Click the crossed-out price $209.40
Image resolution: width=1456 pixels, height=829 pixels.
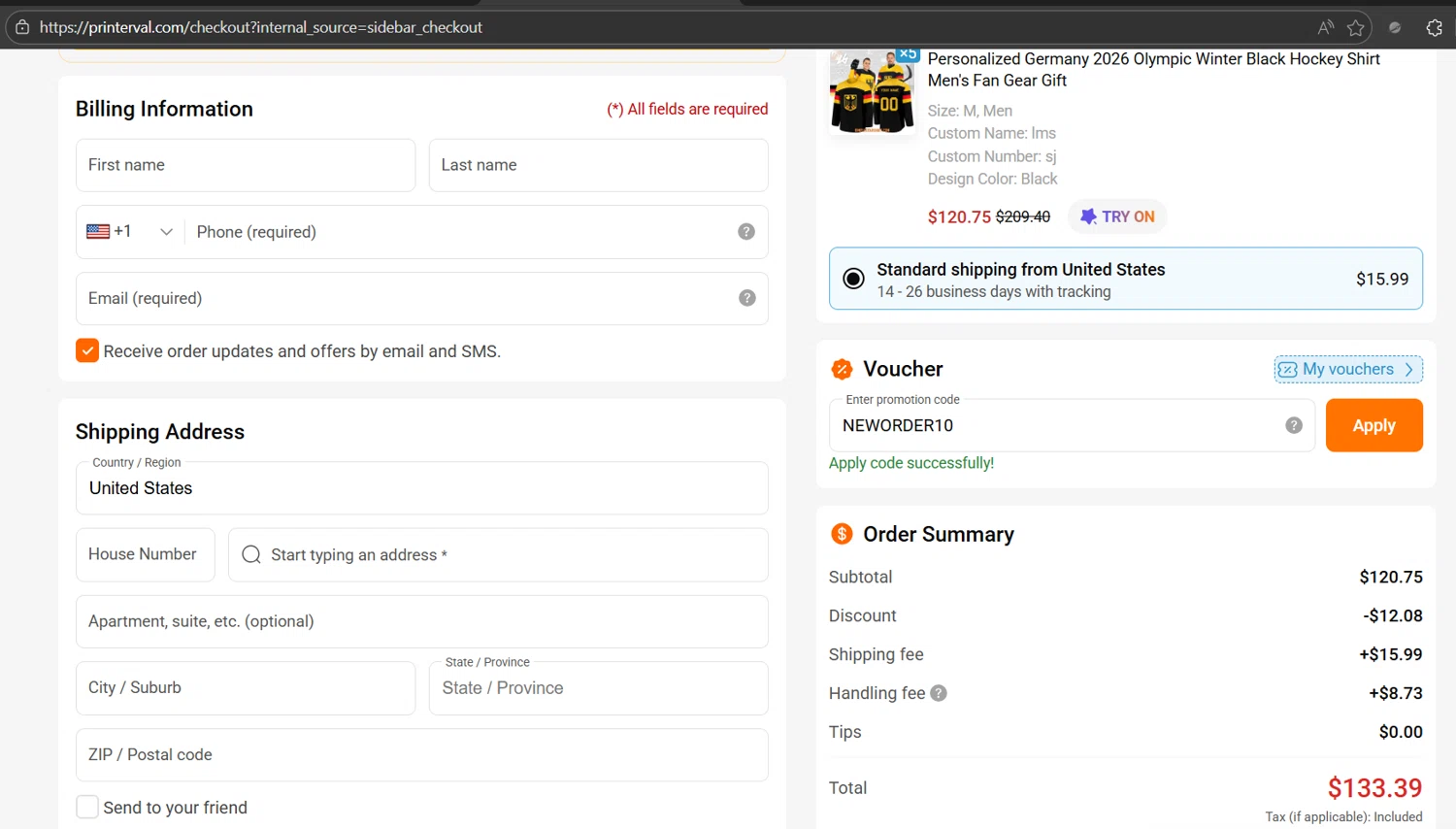[x=1023, y=216]
